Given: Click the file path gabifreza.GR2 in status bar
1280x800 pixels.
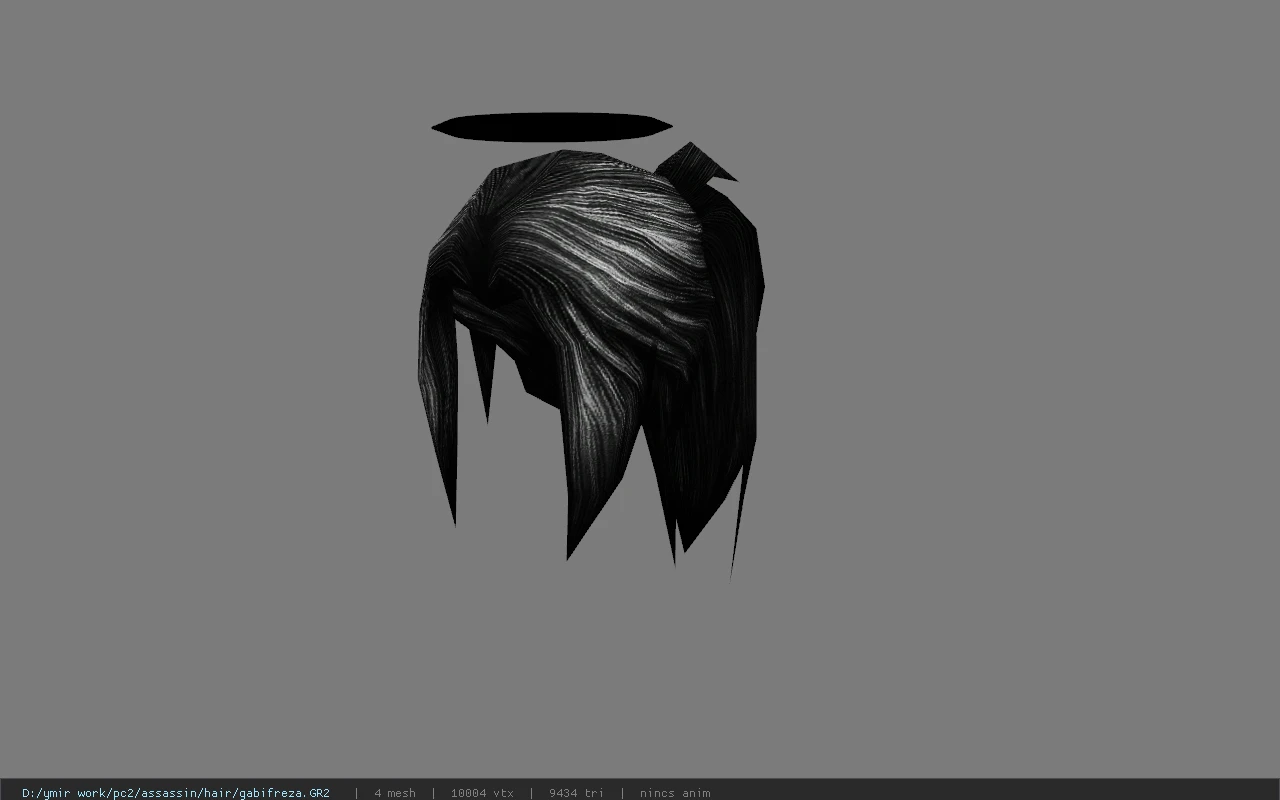Looking at the screenshot, I should pyautogui.click(x=176, y=793).
